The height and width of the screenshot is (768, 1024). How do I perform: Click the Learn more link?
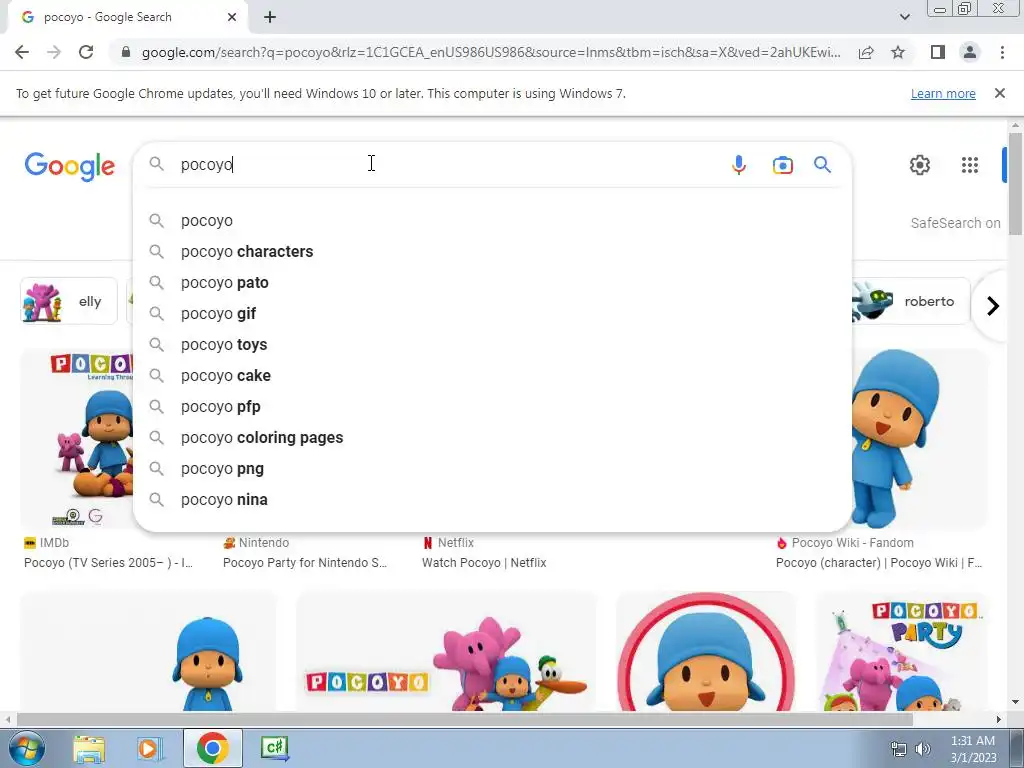tap(943, 93)
